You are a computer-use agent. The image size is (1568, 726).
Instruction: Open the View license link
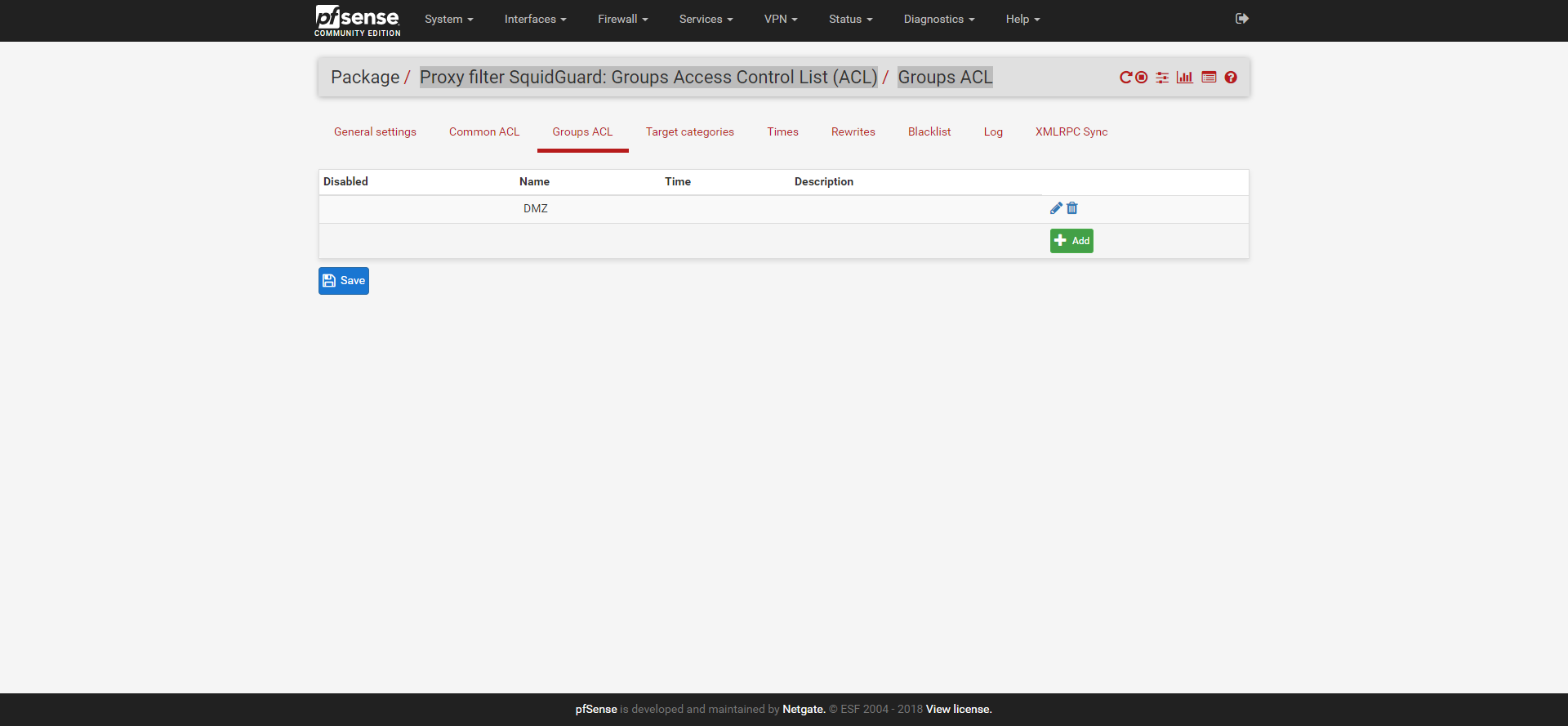(959, 710)
